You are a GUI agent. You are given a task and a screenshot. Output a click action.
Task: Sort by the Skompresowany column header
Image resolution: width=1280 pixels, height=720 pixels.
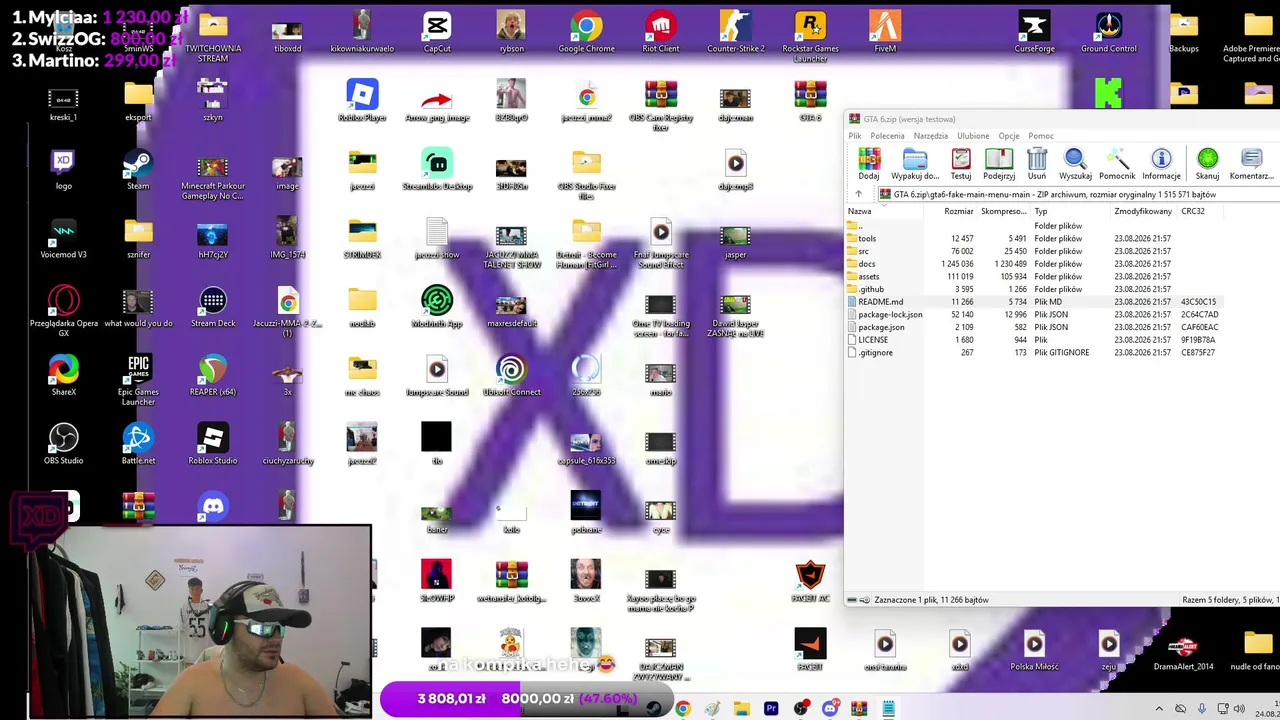[1003, 211]
